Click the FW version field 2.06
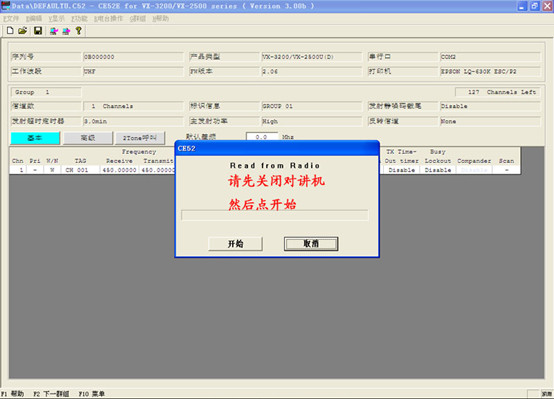Viewport: 554px width, 399px height. tap(312, 72)
